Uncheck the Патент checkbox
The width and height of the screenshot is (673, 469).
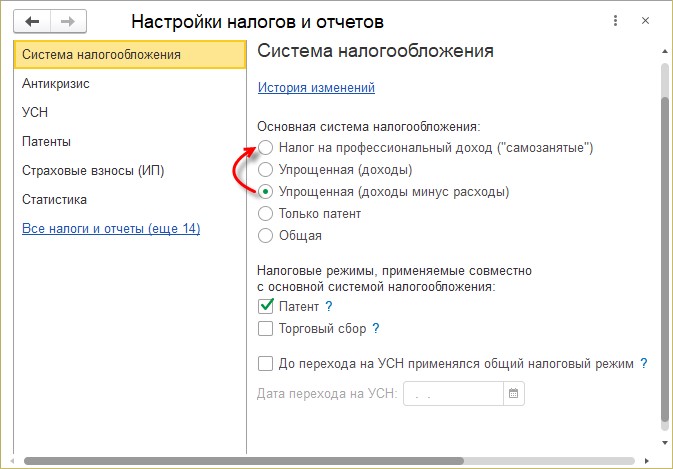point(265,306)
